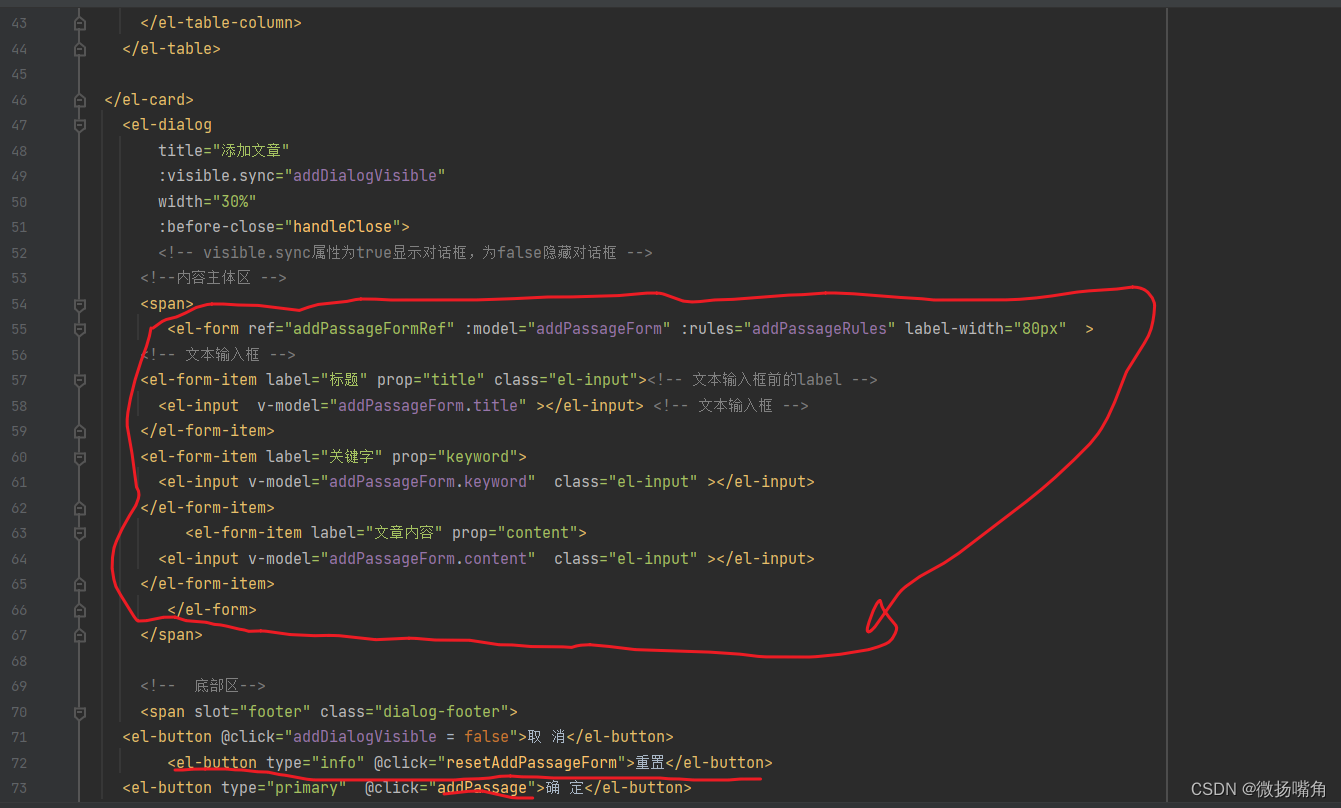Click the fold end marker on line 65

coord(80,584)
